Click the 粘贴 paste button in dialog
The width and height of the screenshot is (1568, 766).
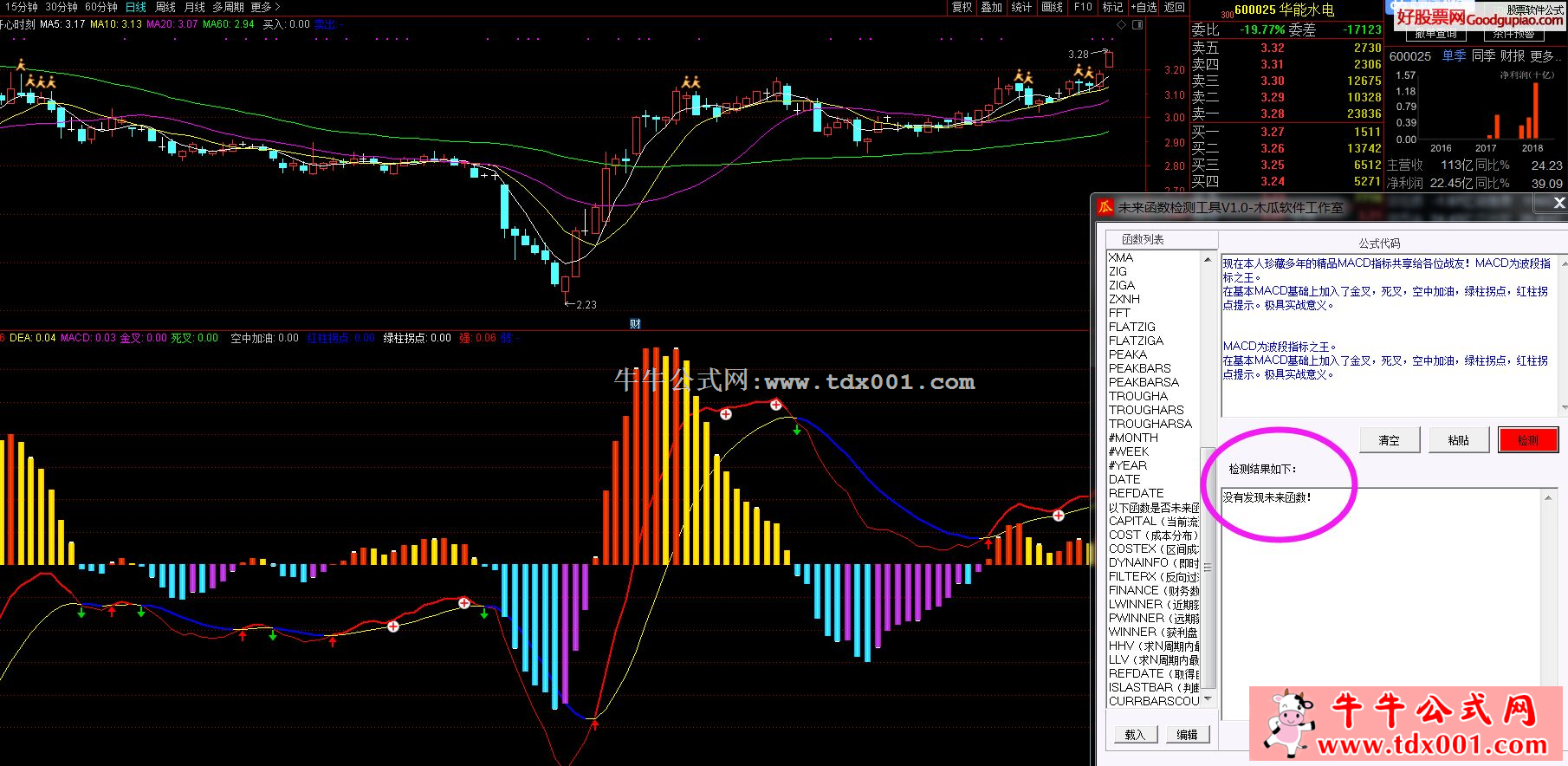point(1459,440)
